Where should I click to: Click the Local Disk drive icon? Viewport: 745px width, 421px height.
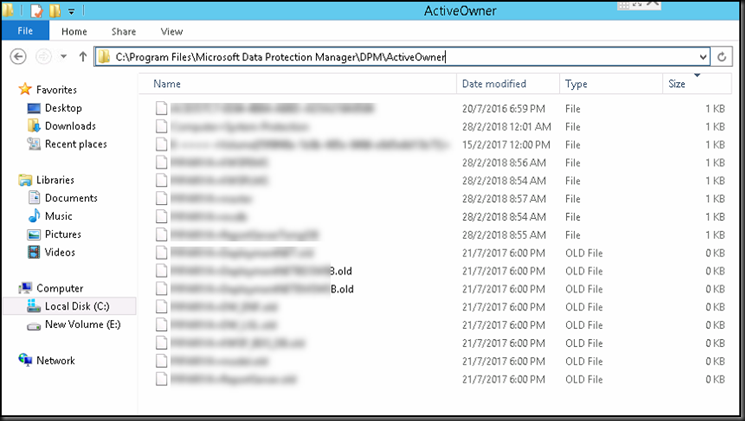pyautogui.click(x=34, y=306)
